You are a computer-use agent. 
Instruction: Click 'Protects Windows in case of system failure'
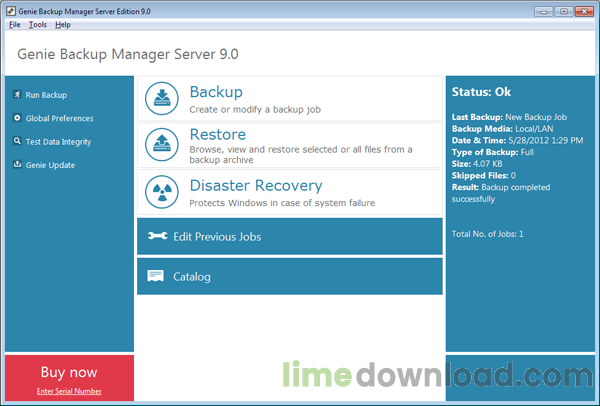pyautogui.click(x=282, y=203)
